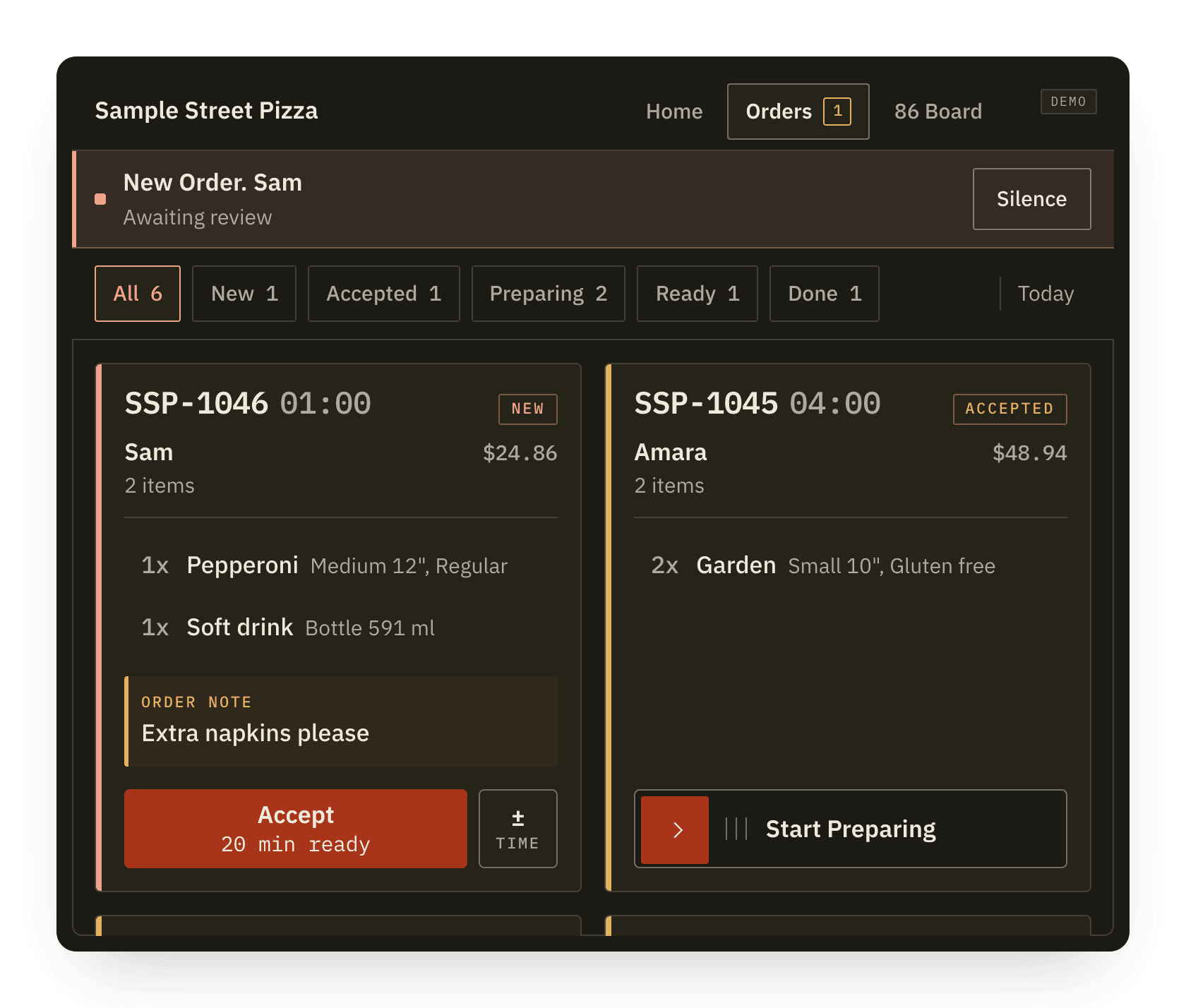
Task: Click the DEMO badge
Action: 1068,102
